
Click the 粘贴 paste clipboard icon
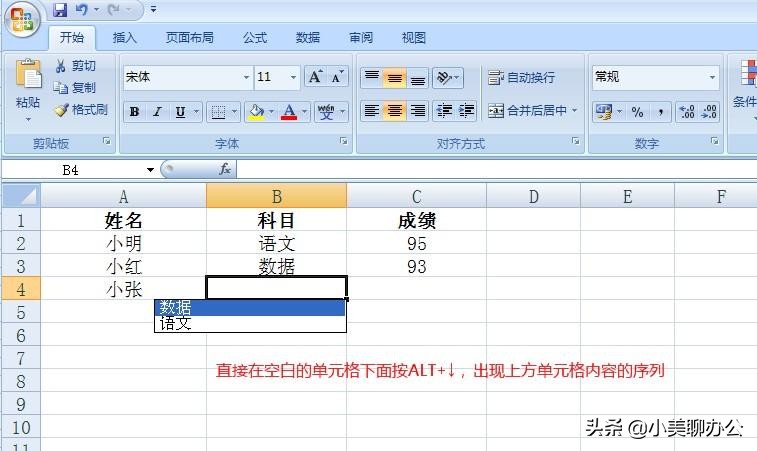click(x=28, y=74)
